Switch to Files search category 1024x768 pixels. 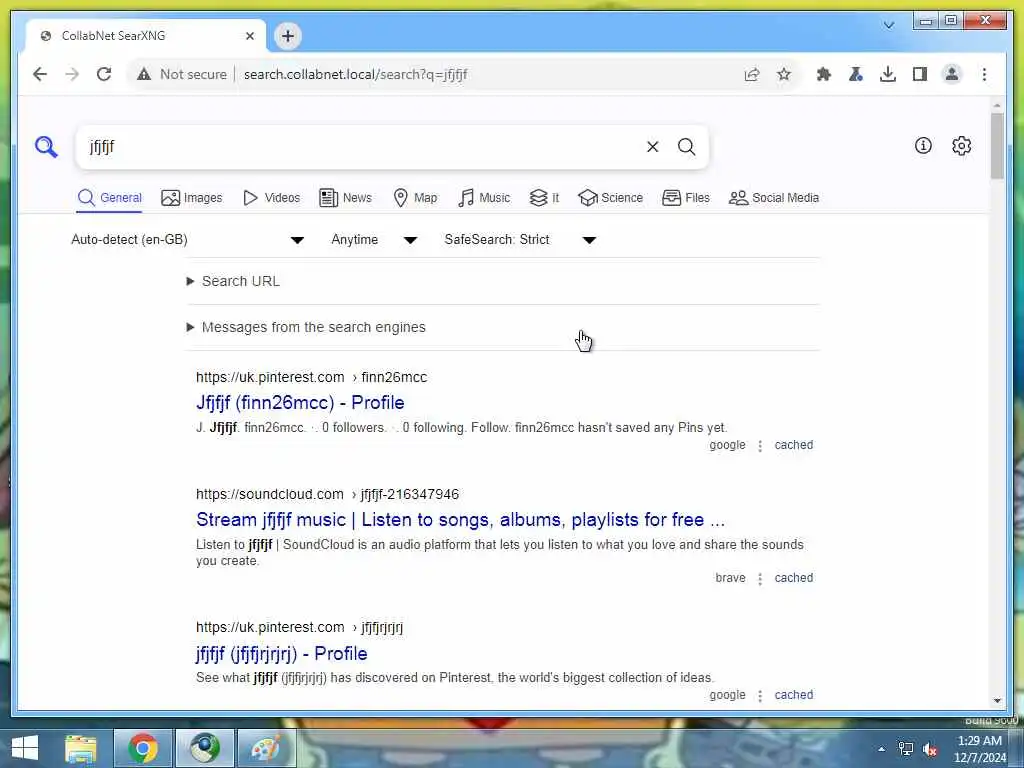pos(686,198)
